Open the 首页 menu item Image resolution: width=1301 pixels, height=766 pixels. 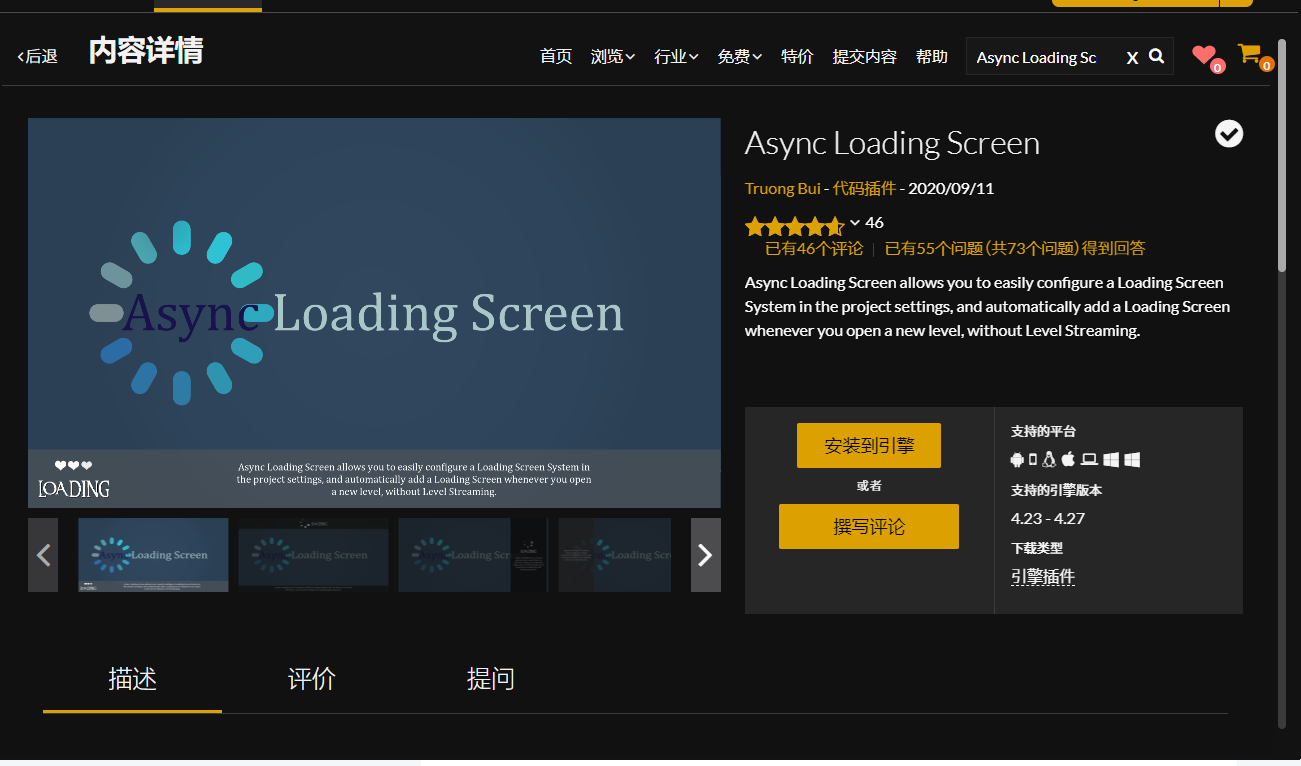(x=556, y=57)
